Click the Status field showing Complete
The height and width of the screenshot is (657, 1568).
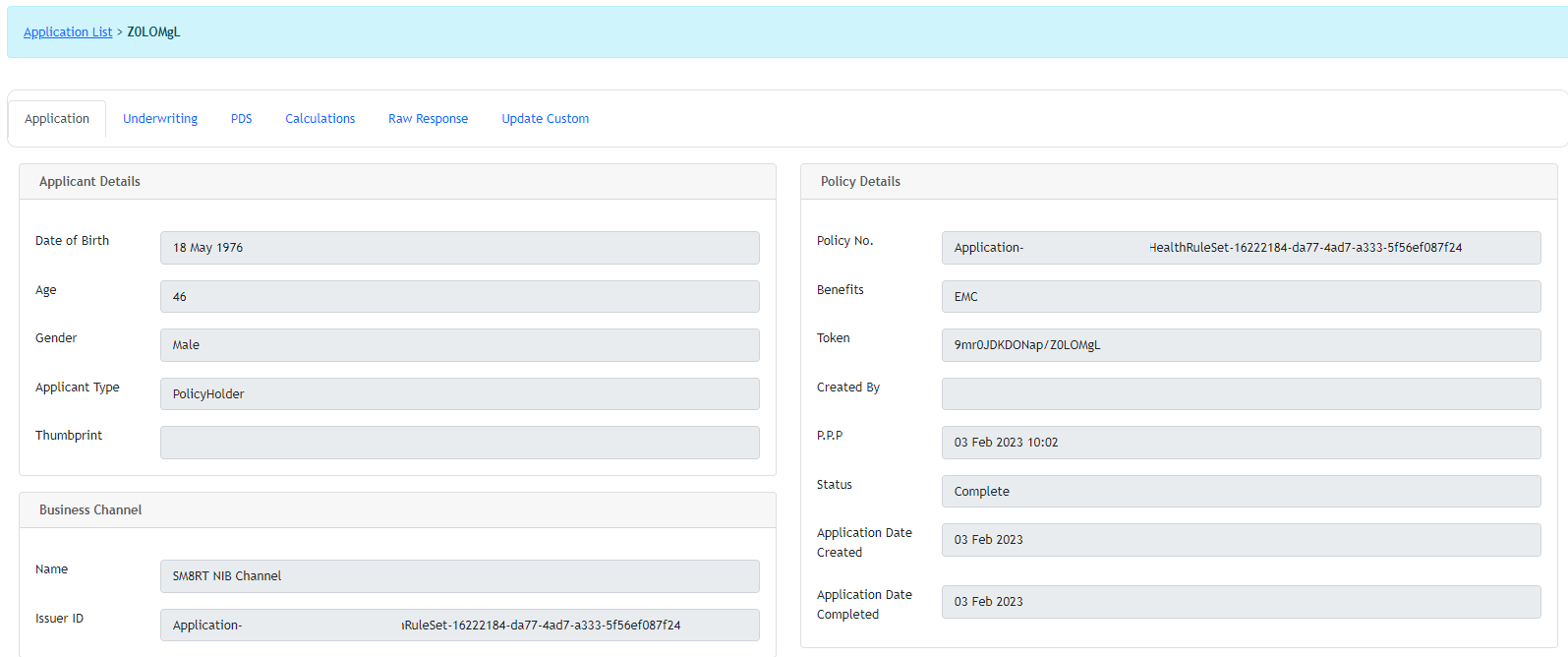[x=1241, y=492]
